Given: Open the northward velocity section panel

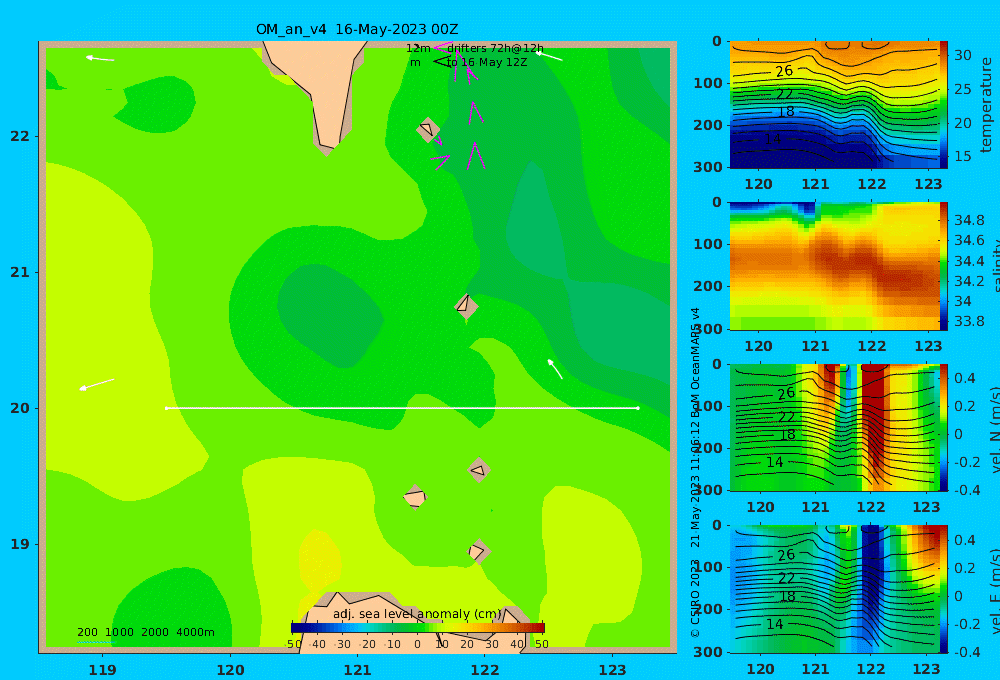Looking at the screenshot, I should point(834,427).
